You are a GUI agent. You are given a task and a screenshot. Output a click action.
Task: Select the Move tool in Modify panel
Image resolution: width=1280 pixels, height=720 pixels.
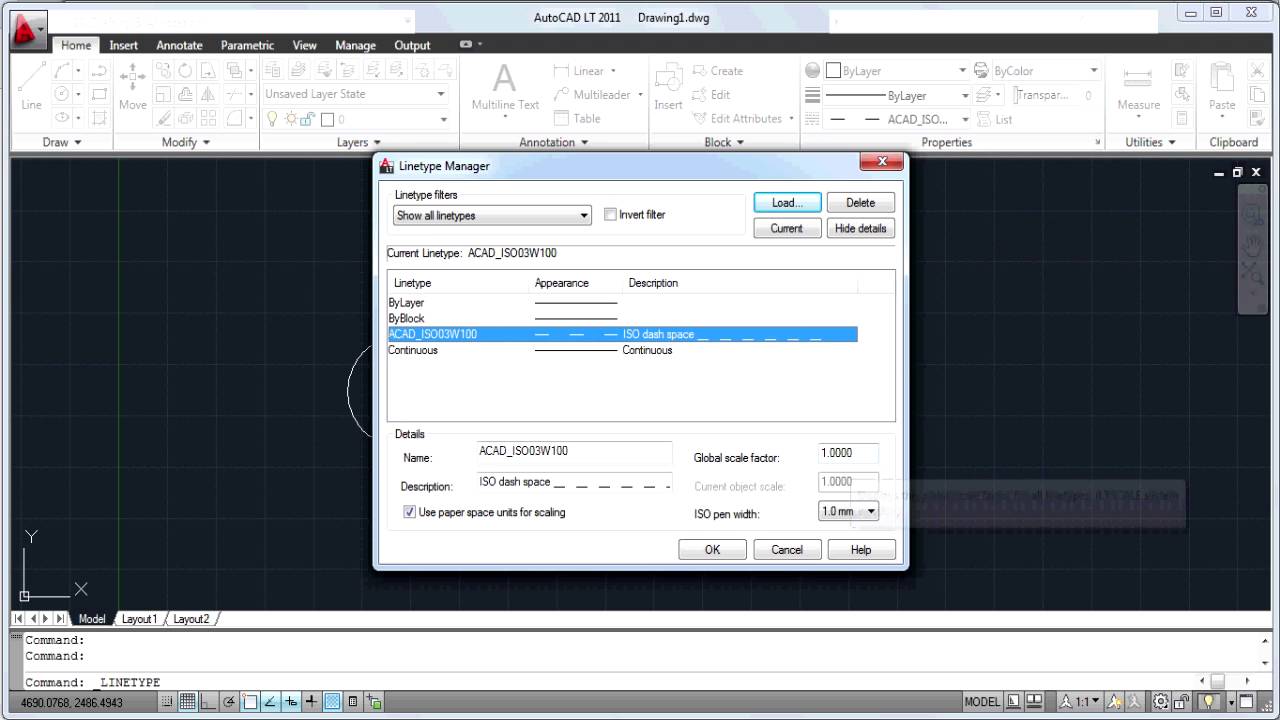133,88
